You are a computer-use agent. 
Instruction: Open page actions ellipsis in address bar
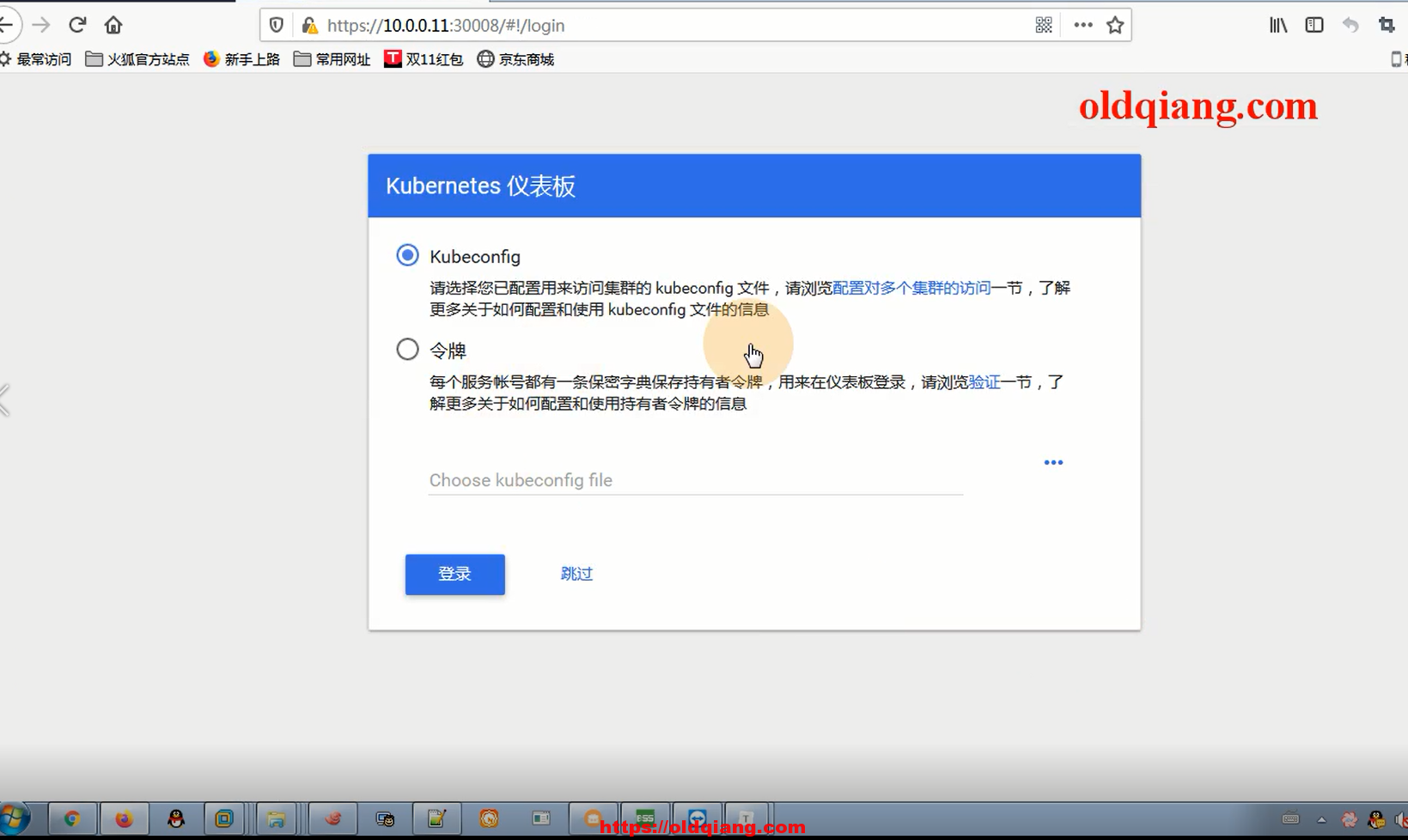click(x=1082, y=25)
